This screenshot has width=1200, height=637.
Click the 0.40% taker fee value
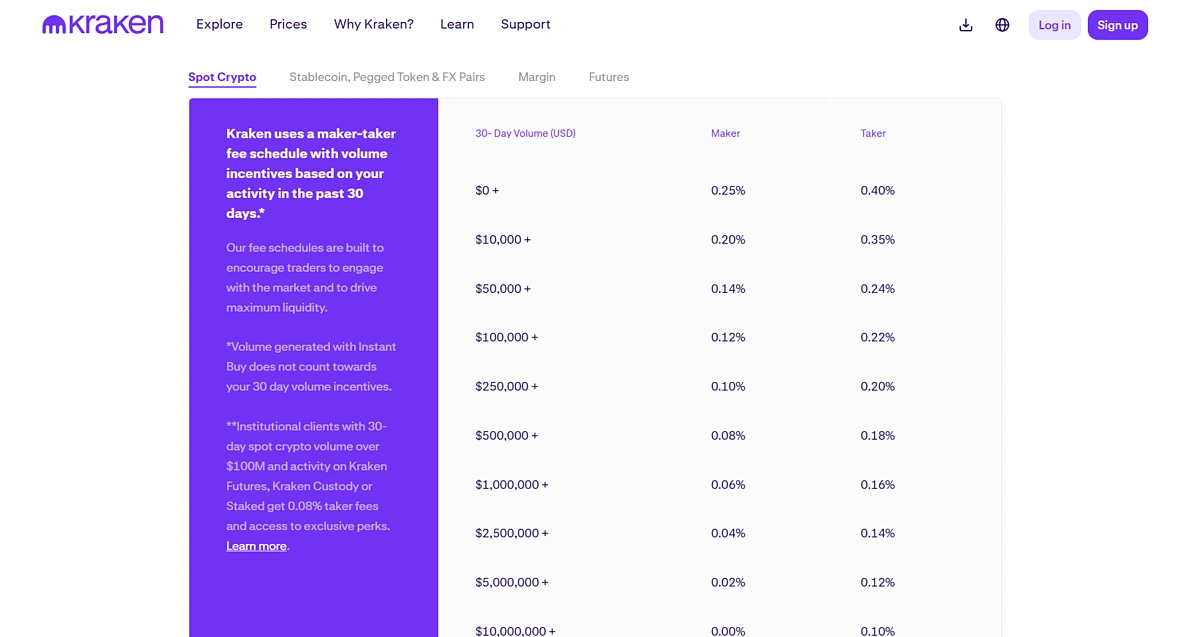(877, 190)
